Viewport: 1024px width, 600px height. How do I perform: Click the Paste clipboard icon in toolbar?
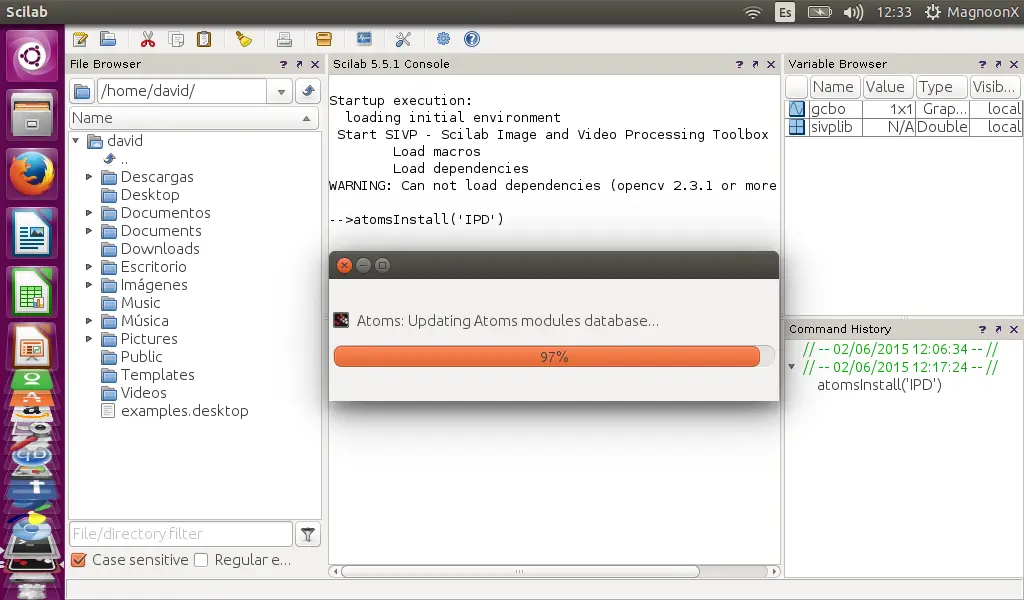coord(204,39)
